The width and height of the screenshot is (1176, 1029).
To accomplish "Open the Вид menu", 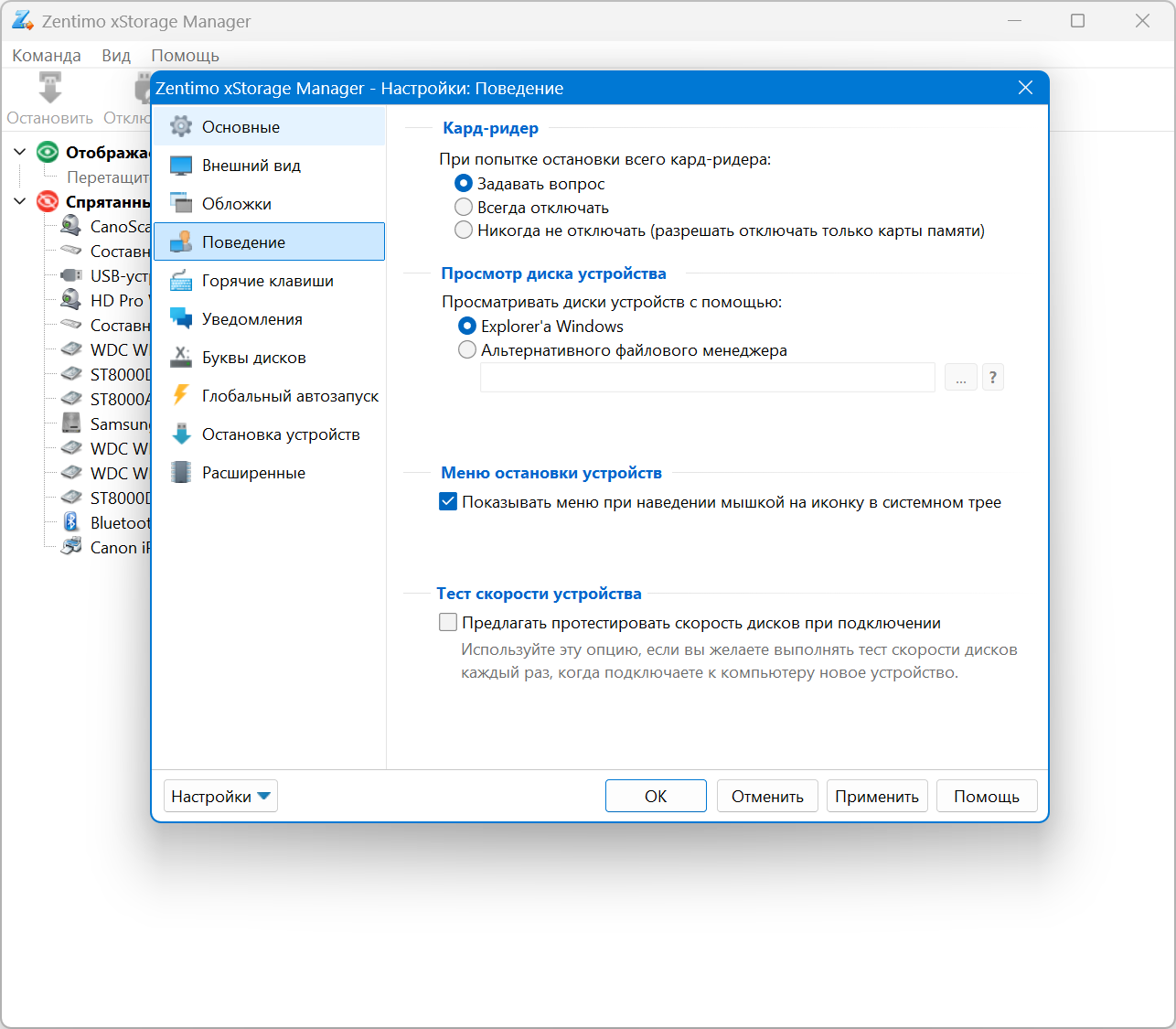I will 116,55.
